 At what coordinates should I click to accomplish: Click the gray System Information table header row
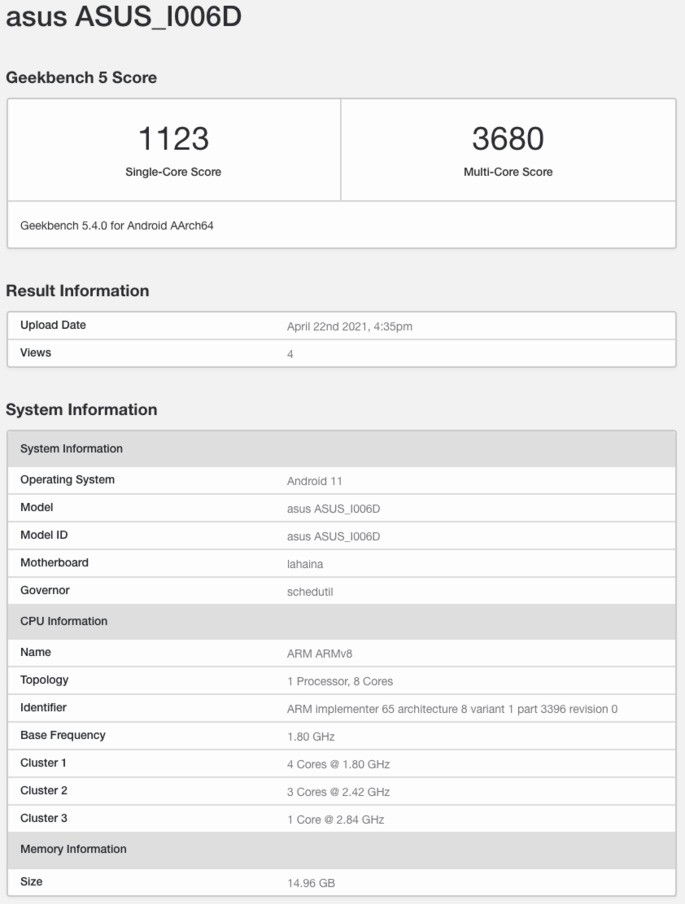[341, 449]
